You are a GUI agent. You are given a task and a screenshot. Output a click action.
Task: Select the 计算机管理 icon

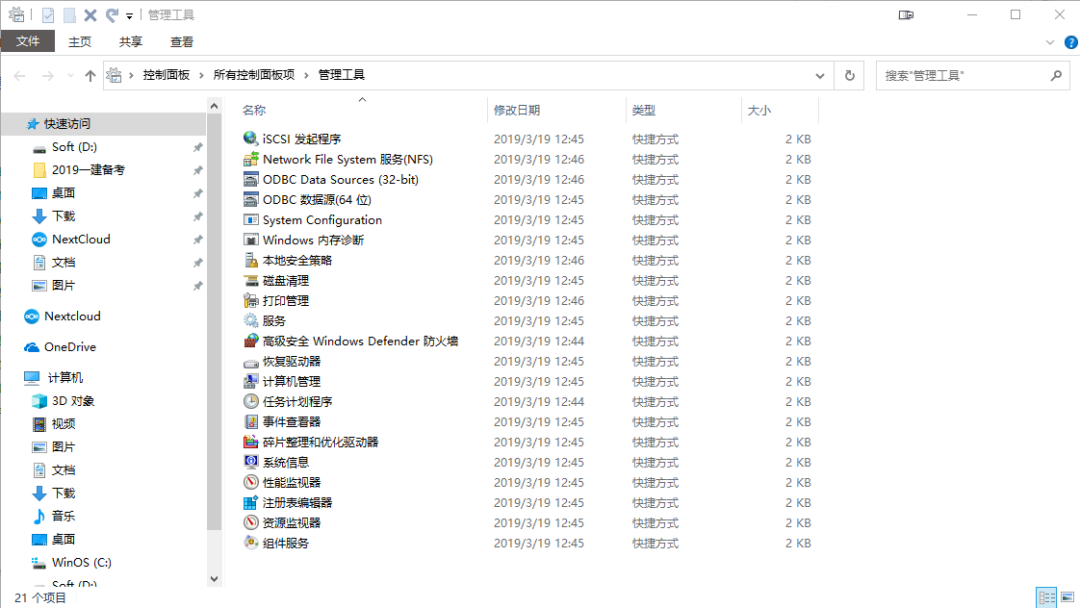pyautogui.click(x=251, y=381)
